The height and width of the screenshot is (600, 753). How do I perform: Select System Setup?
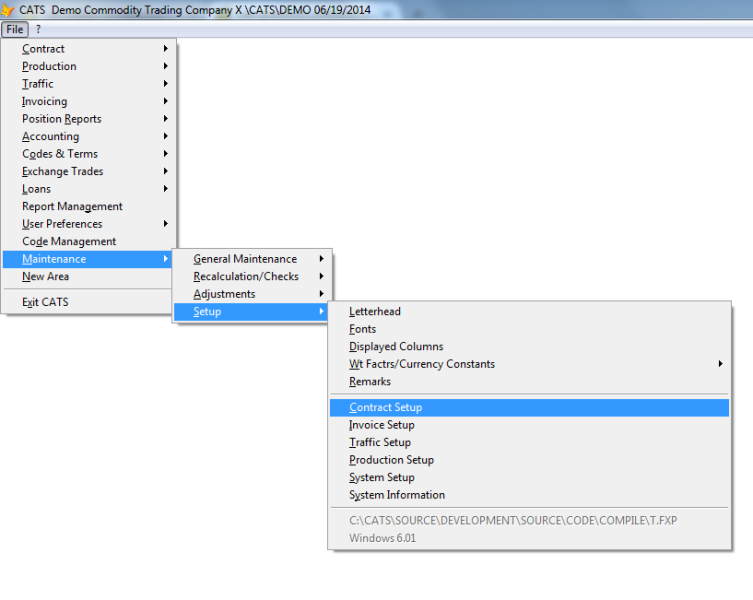pyautogui.click(x=529, y=478)
